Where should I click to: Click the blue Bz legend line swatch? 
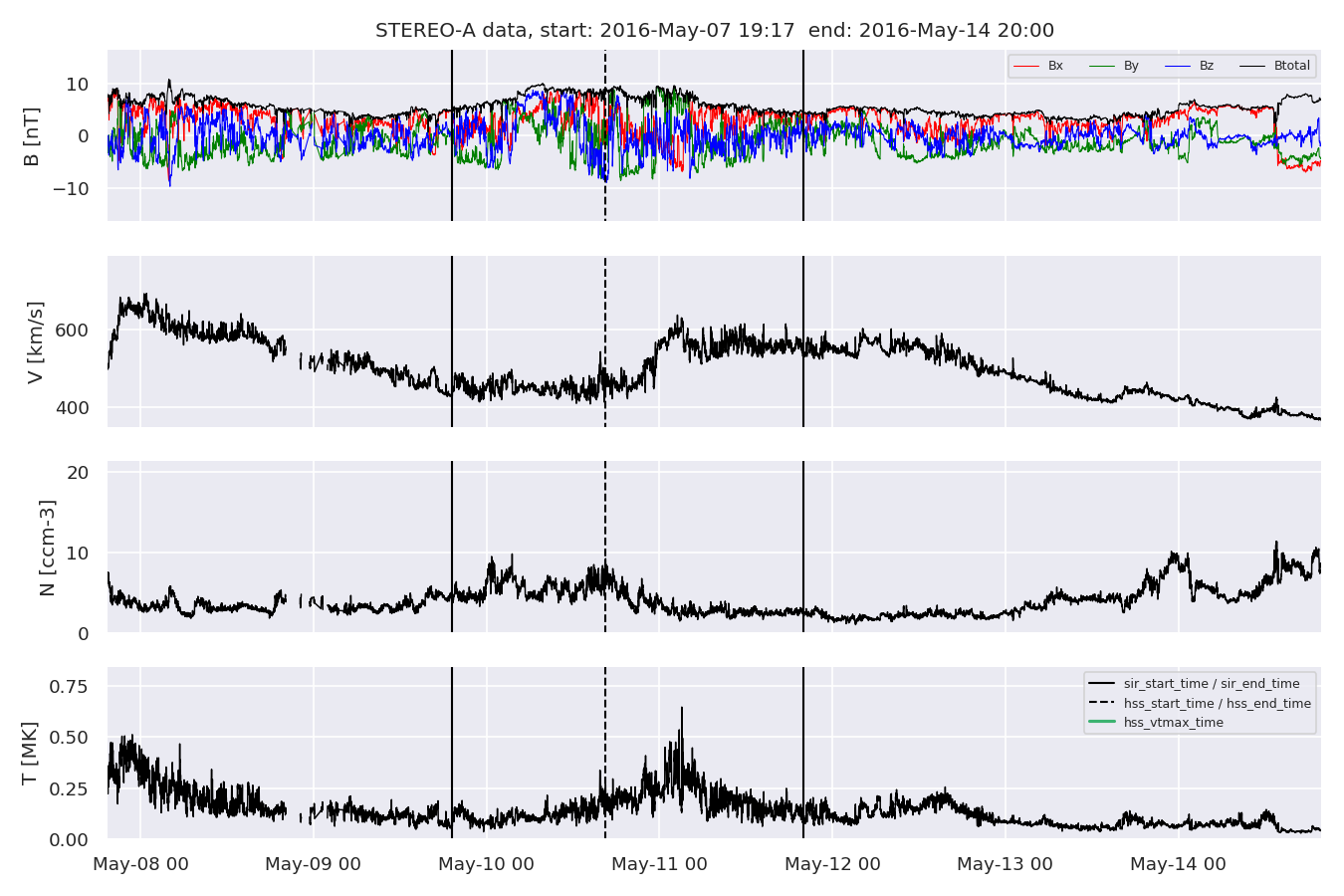click(x=1178, y=67)
